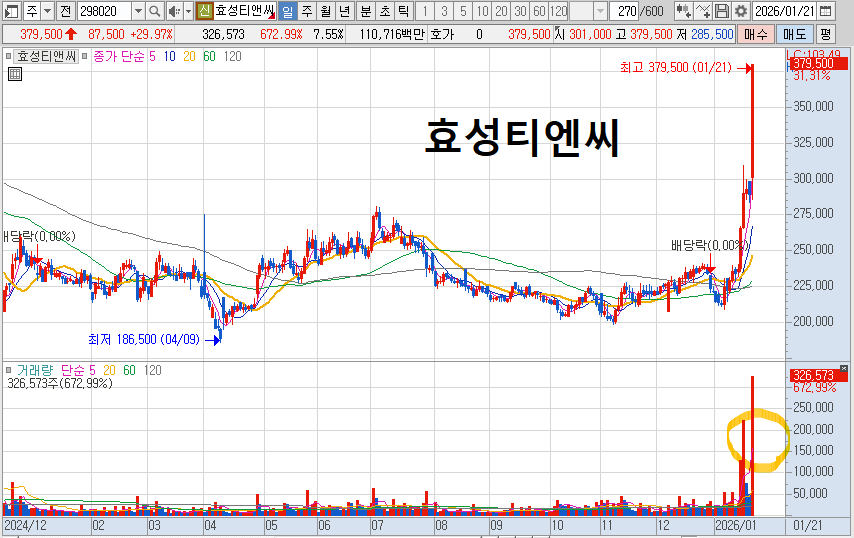Toggle the left side panel icon
This screenshot has width=854, height=538.
click(11, 11)
